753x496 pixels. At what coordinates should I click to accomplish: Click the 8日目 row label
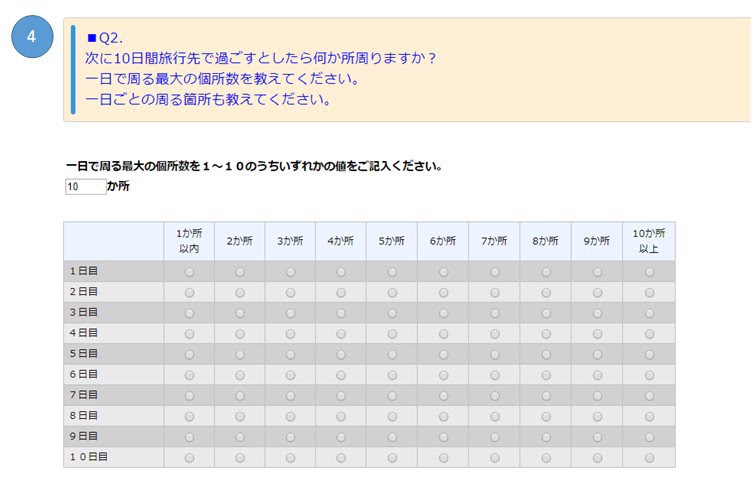84,415
